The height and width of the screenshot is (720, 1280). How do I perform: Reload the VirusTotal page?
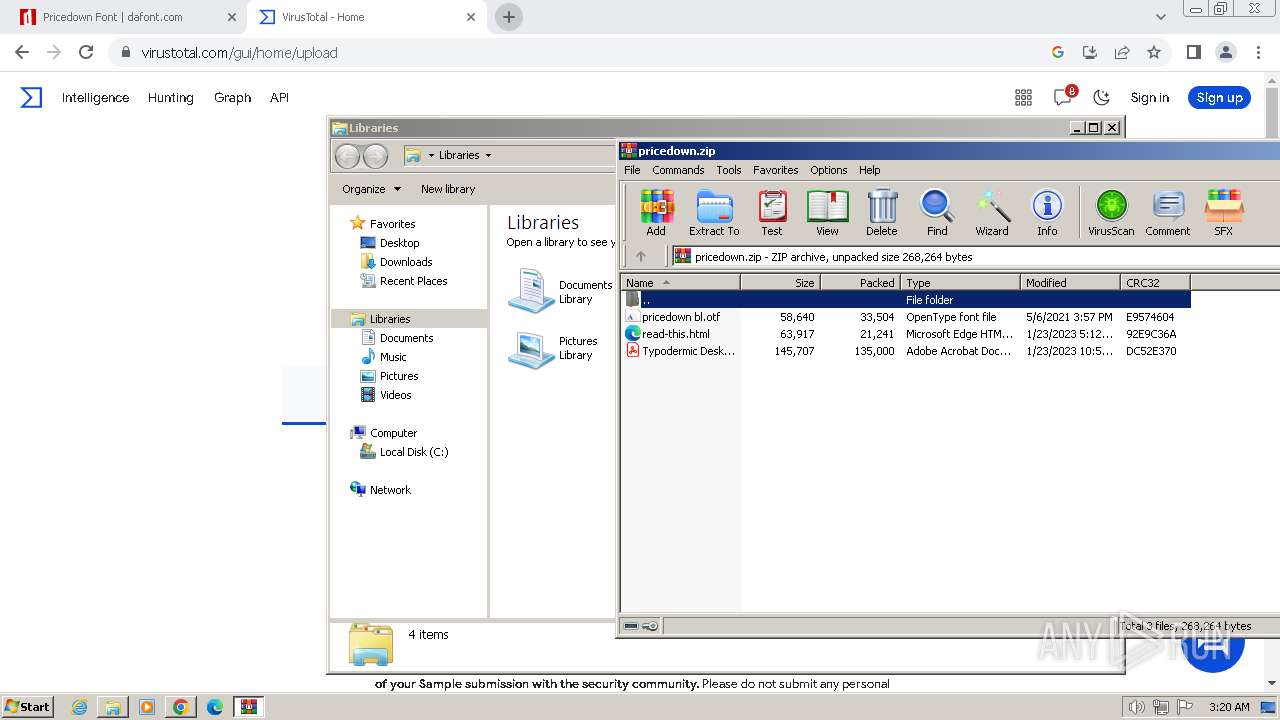pyautogui.click(x=86, y=52)
